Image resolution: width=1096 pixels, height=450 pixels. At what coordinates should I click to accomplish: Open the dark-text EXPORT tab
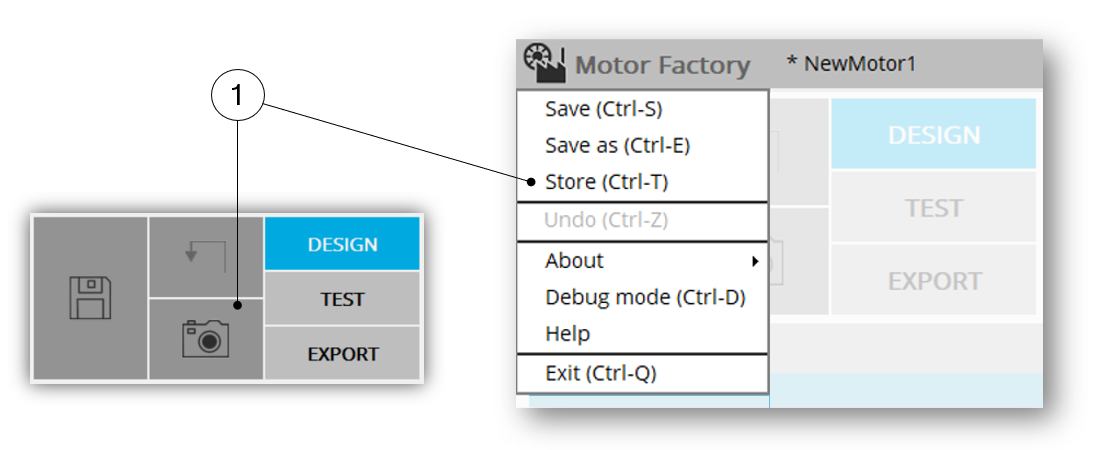click(x=342, y=354)
